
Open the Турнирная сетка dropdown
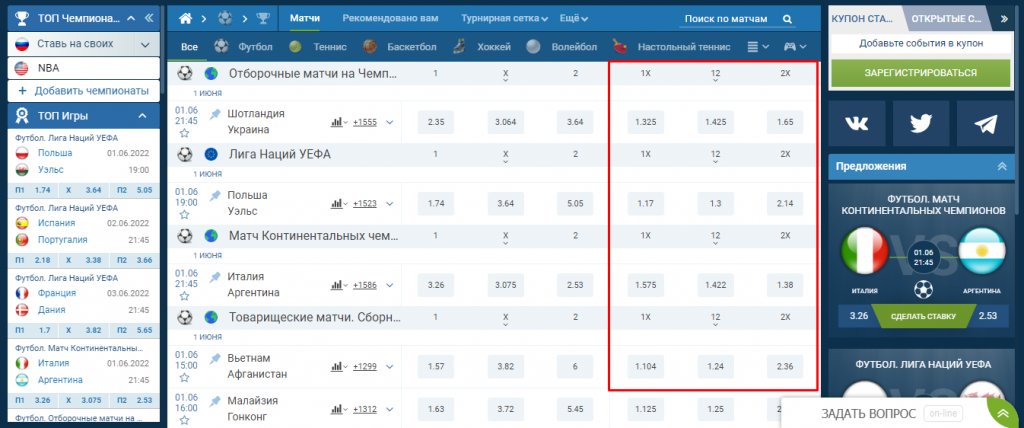[505, 19]
